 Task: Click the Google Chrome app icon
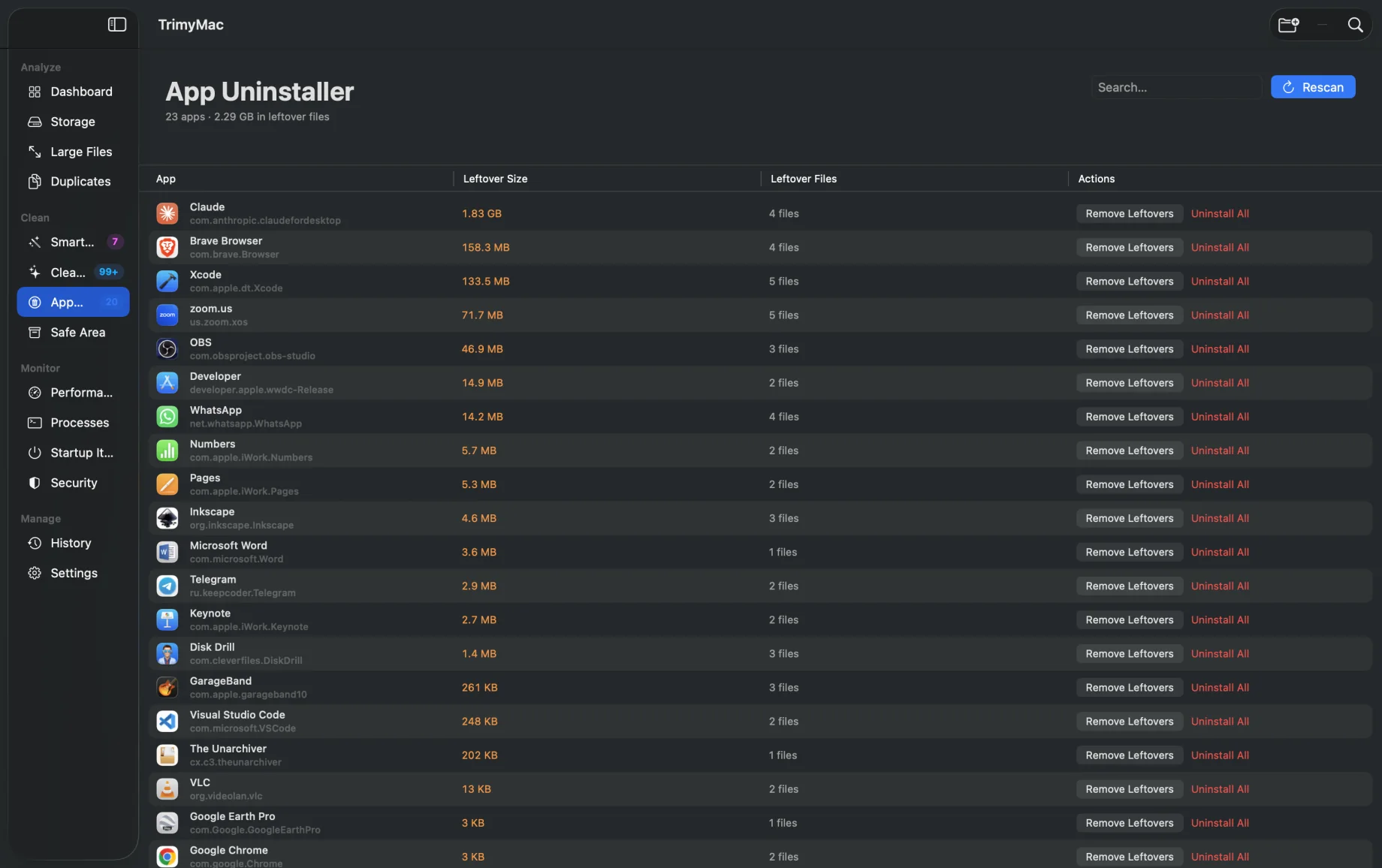click(167, 856)
